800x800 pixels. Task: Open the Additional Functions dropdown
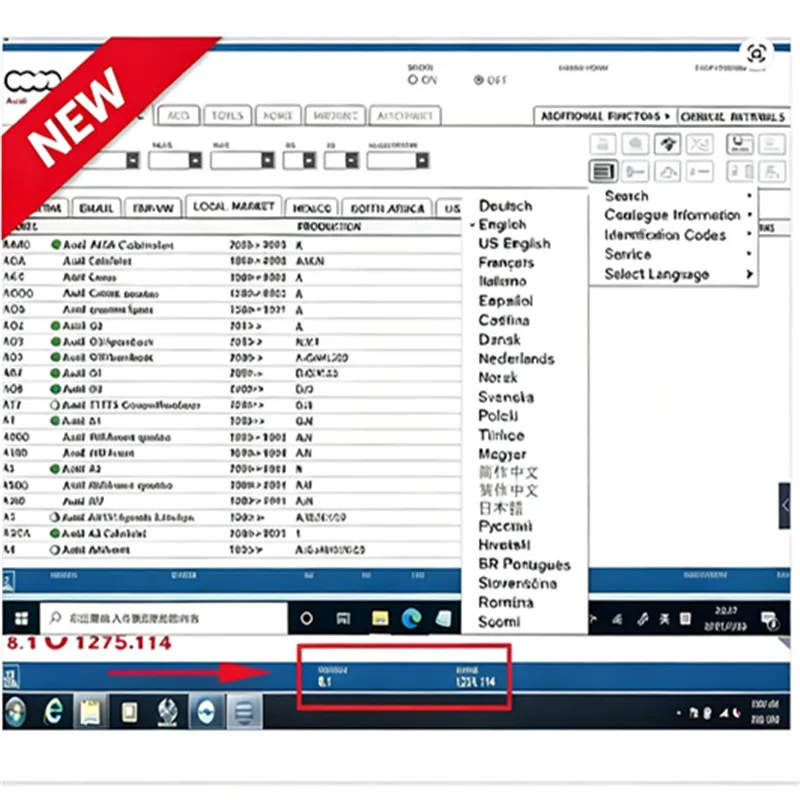(605, 116)
